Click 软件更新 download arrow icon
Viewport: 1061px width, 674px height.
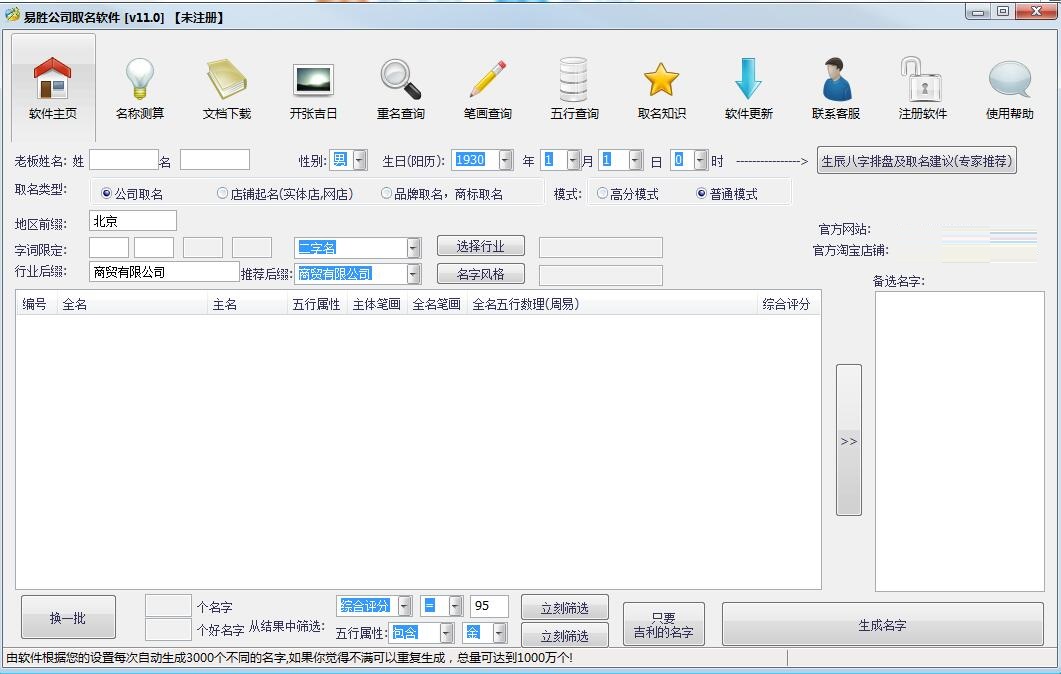(748, 88)
